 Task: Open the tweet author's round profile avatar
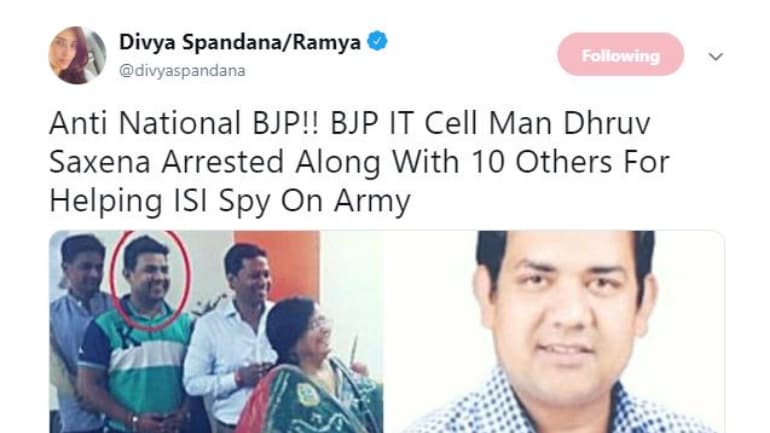click(x=77, y=55)
